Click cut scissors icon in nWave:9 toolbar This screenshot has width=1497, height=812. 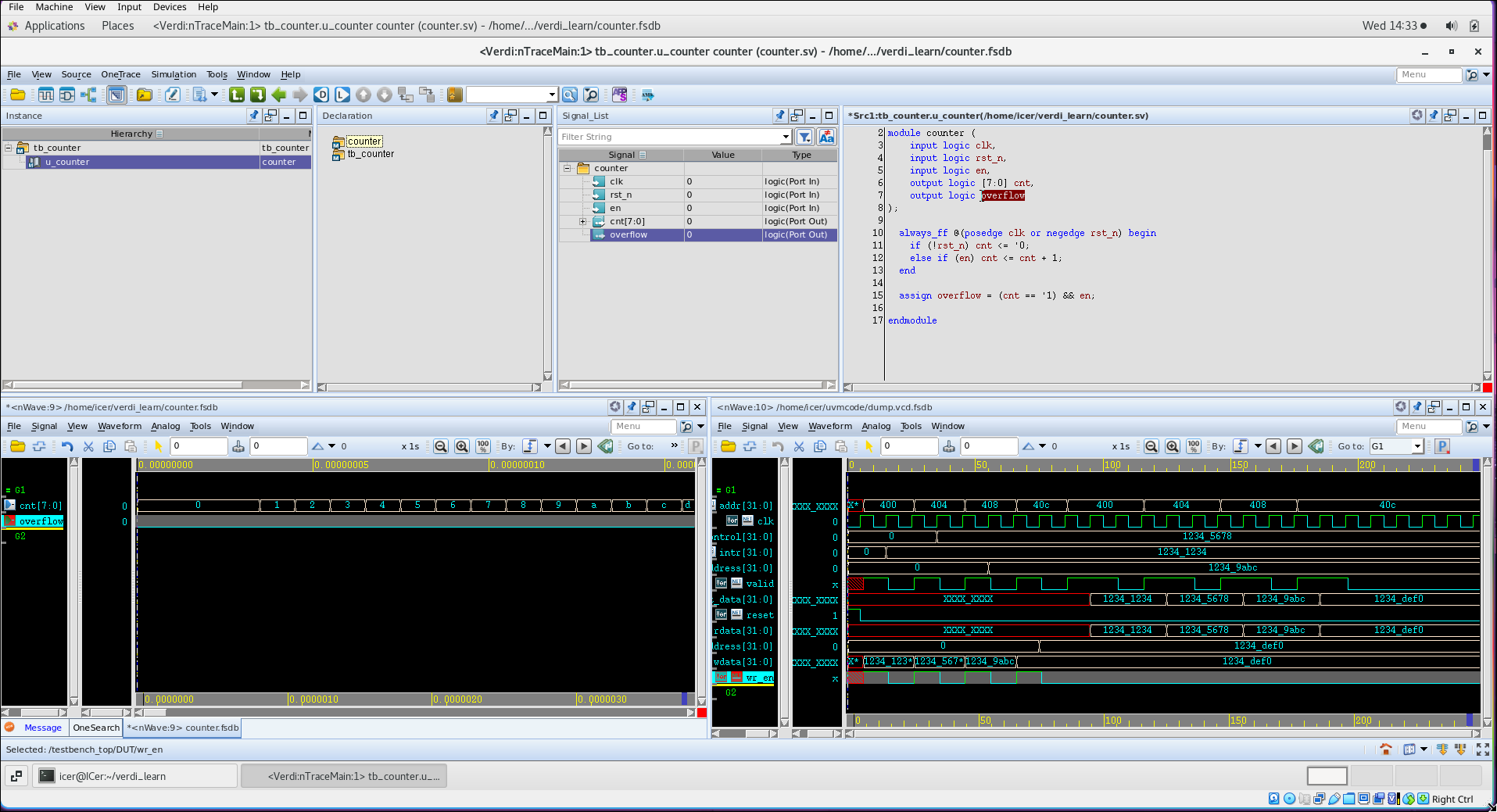88,446
